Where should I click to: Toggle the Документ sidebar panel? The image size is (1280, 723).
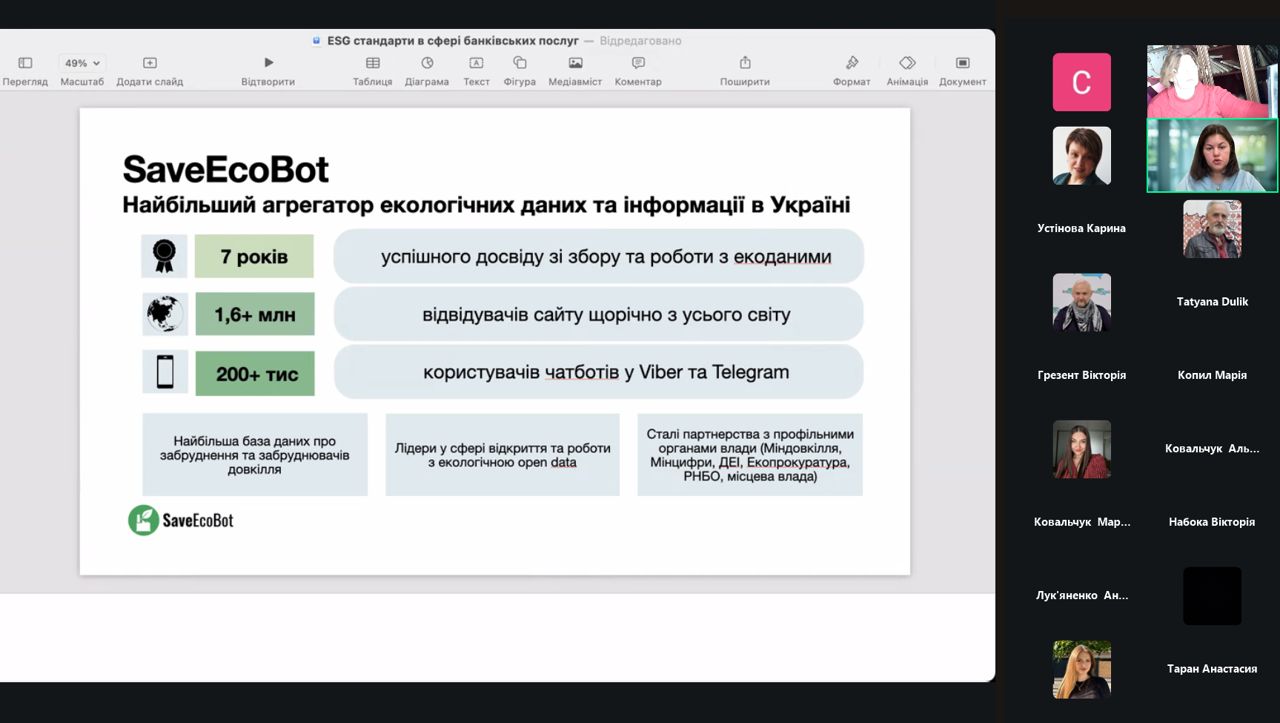pyautogui.click(x=963, y=63)
